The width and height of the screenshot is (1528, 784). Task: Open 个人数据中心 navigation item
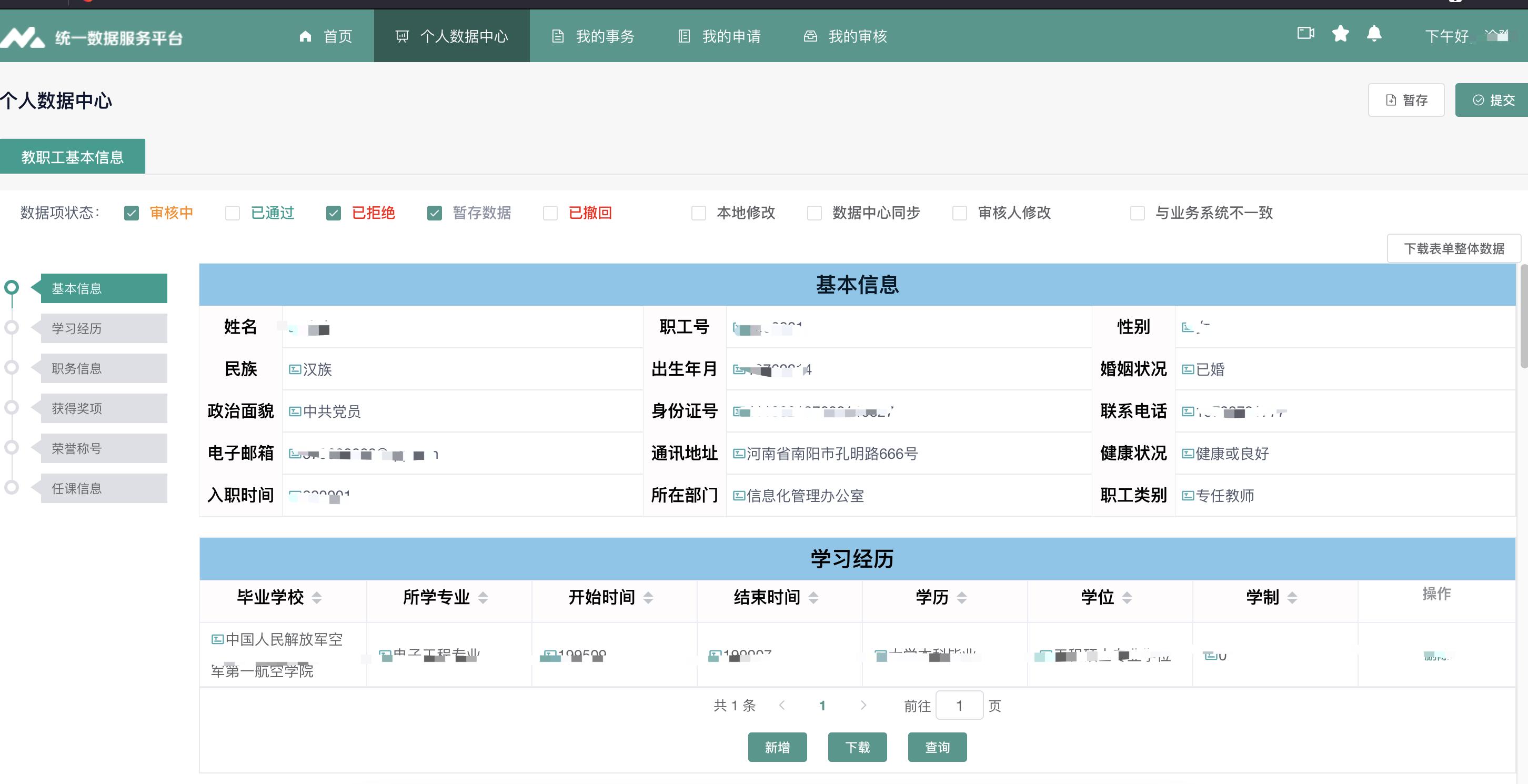tap(451, 37)
